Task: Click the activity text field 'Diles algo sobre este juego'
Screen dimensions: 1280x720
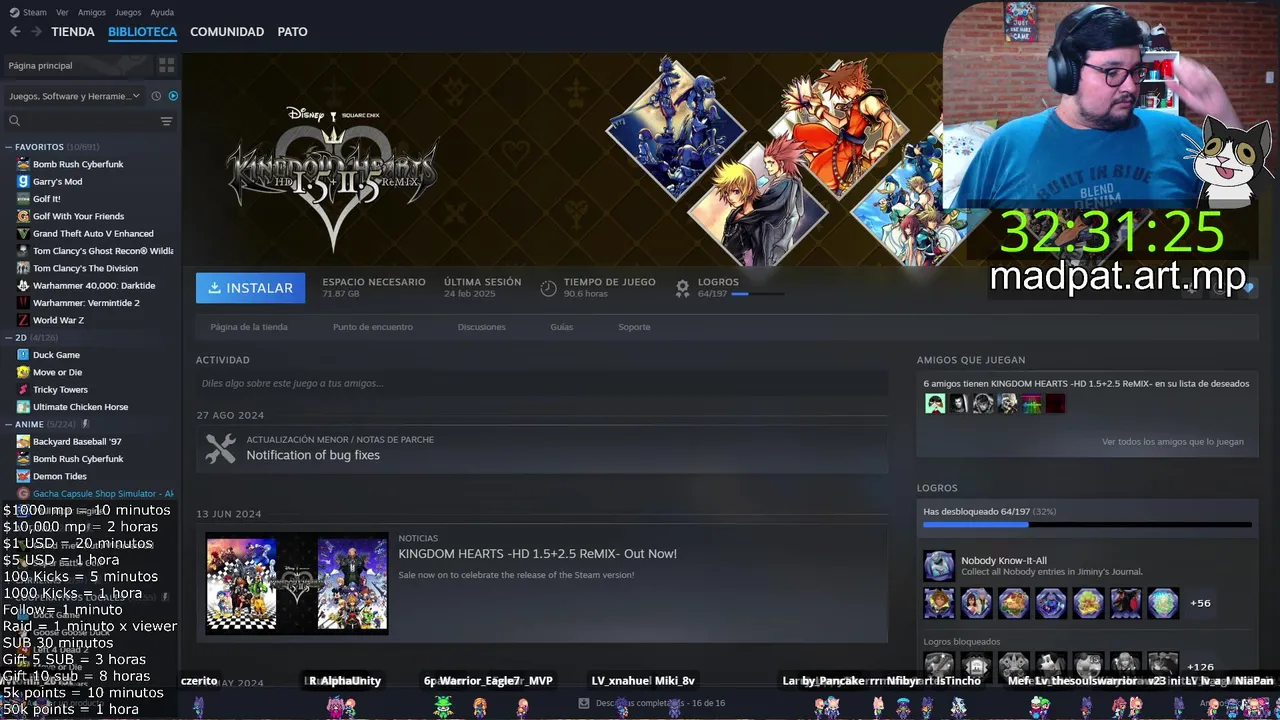Action: (542, 383)
